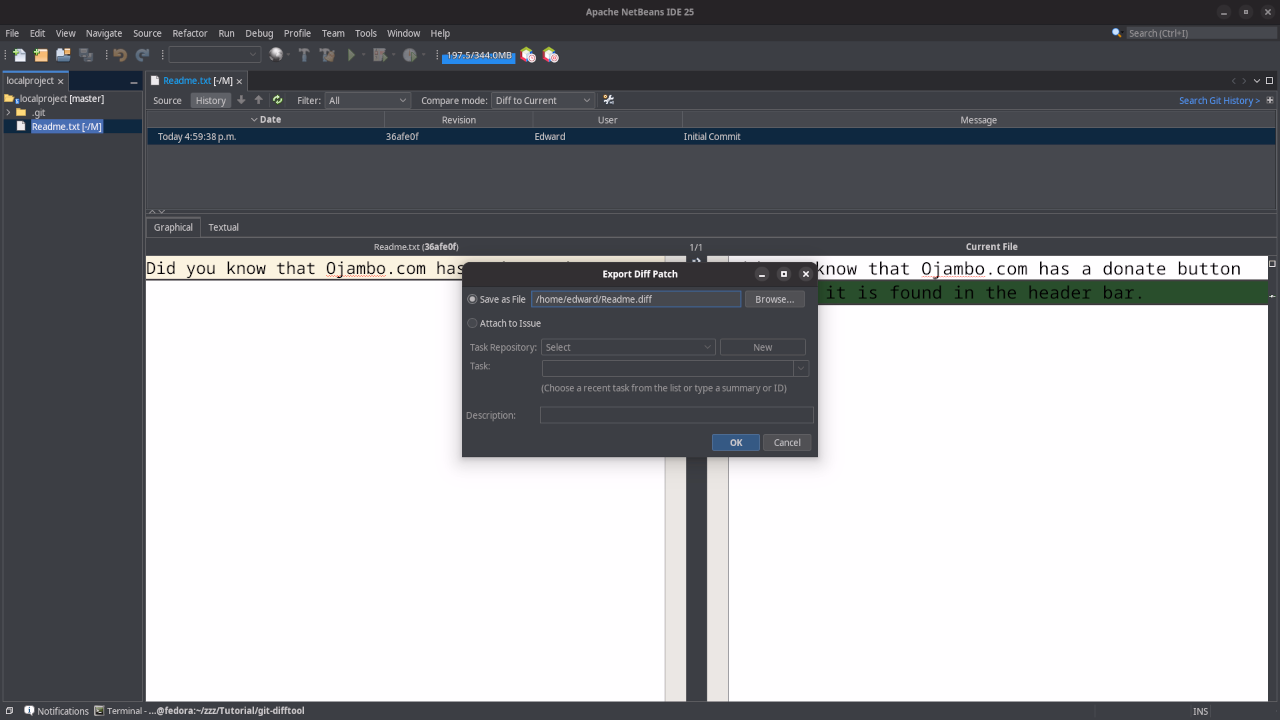This screenshot has width=1280, height=720.
Task: Open the editor tabs list chevron
Action: (1257, 81)
